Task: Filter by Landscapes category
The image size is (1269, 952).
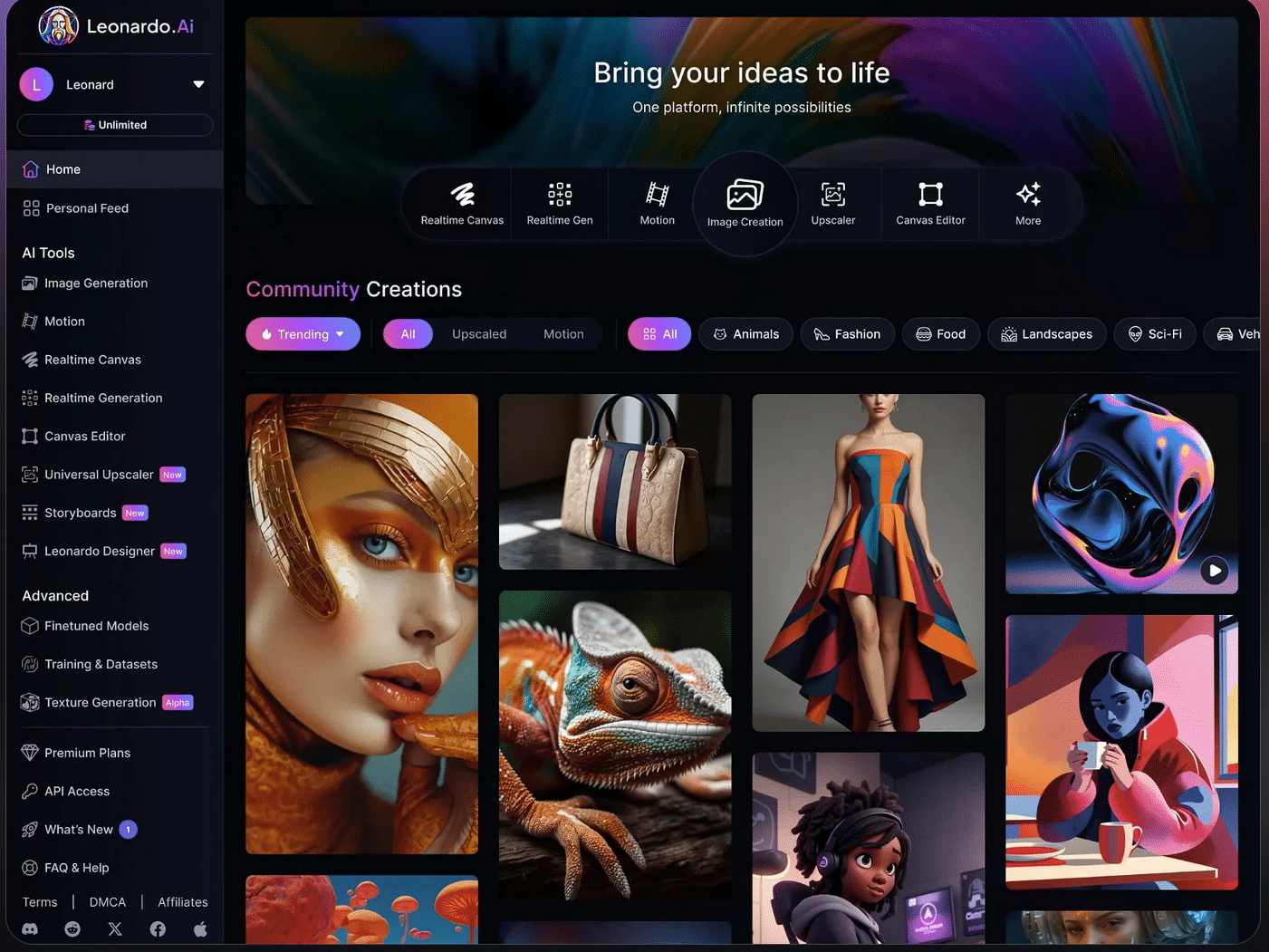Action: pos(1046,334)
